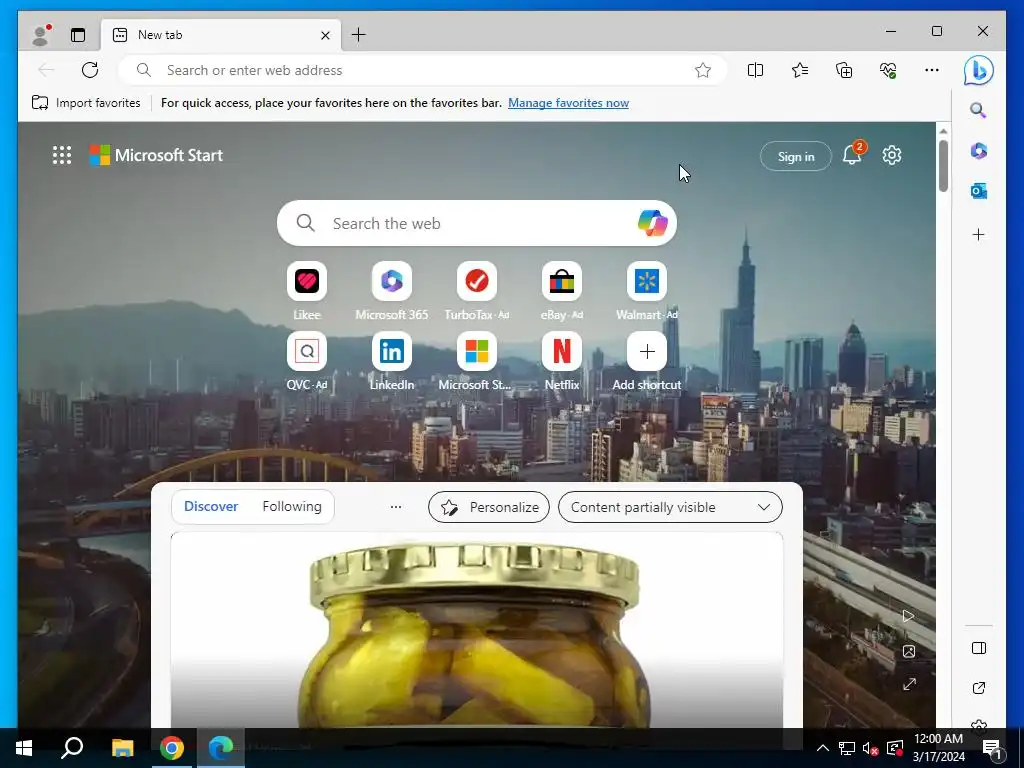1024x768 pixels.
Task: Open the Microsoft Store shortcut tile
Action: (x=477, y=361)
